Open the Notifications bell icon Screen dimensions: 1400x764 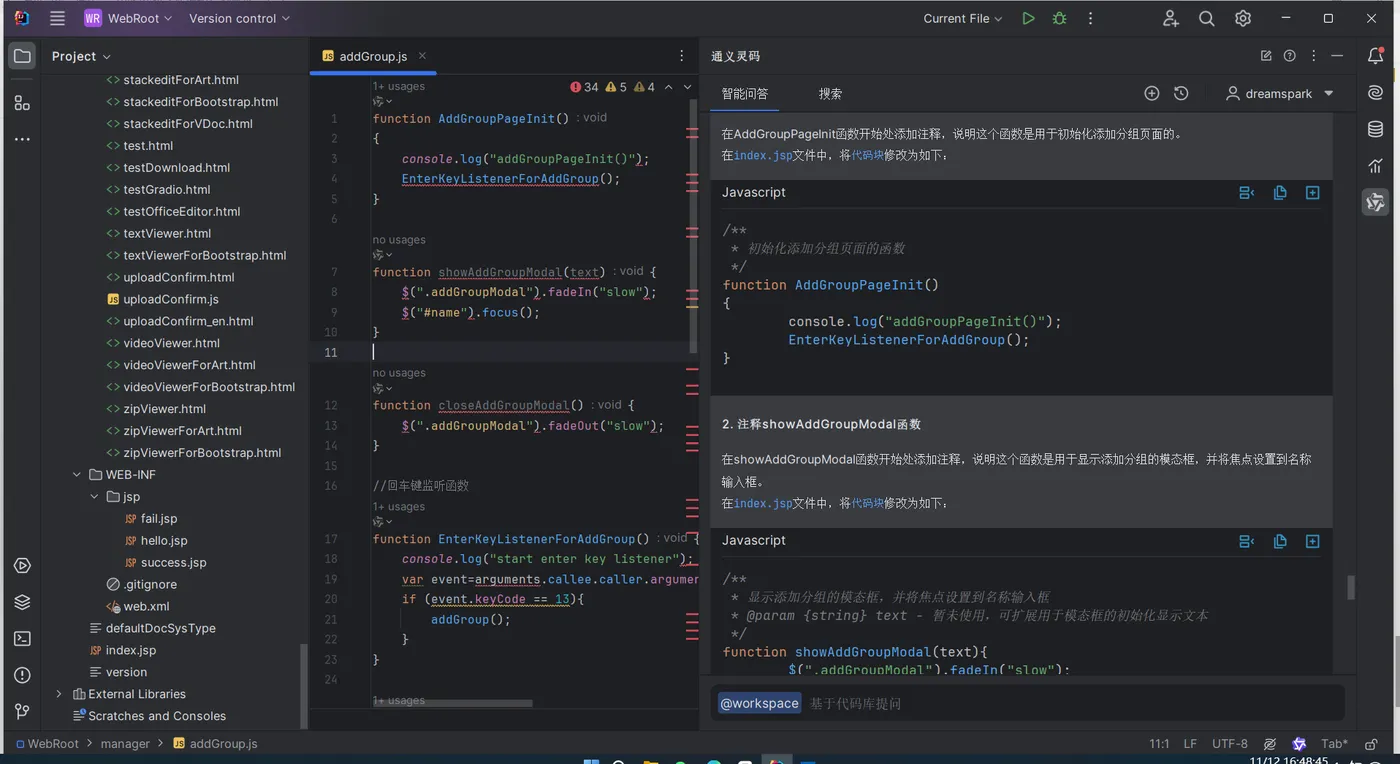(1376, 56)
